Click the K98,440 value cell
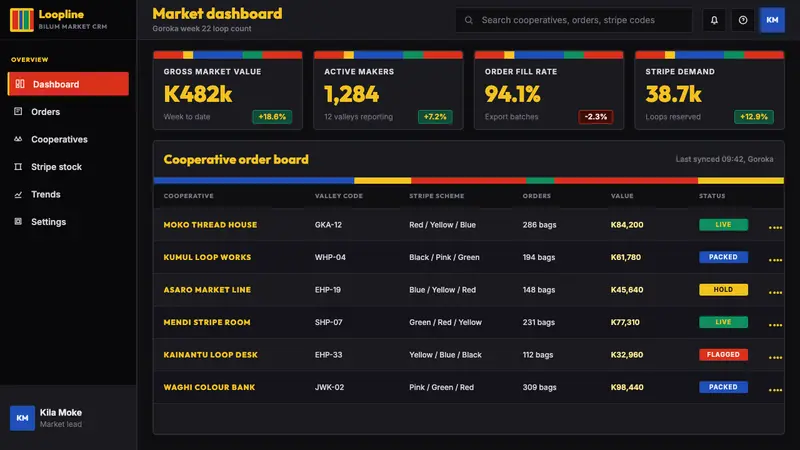The image size is (800, 450). [x=627, y=387]
